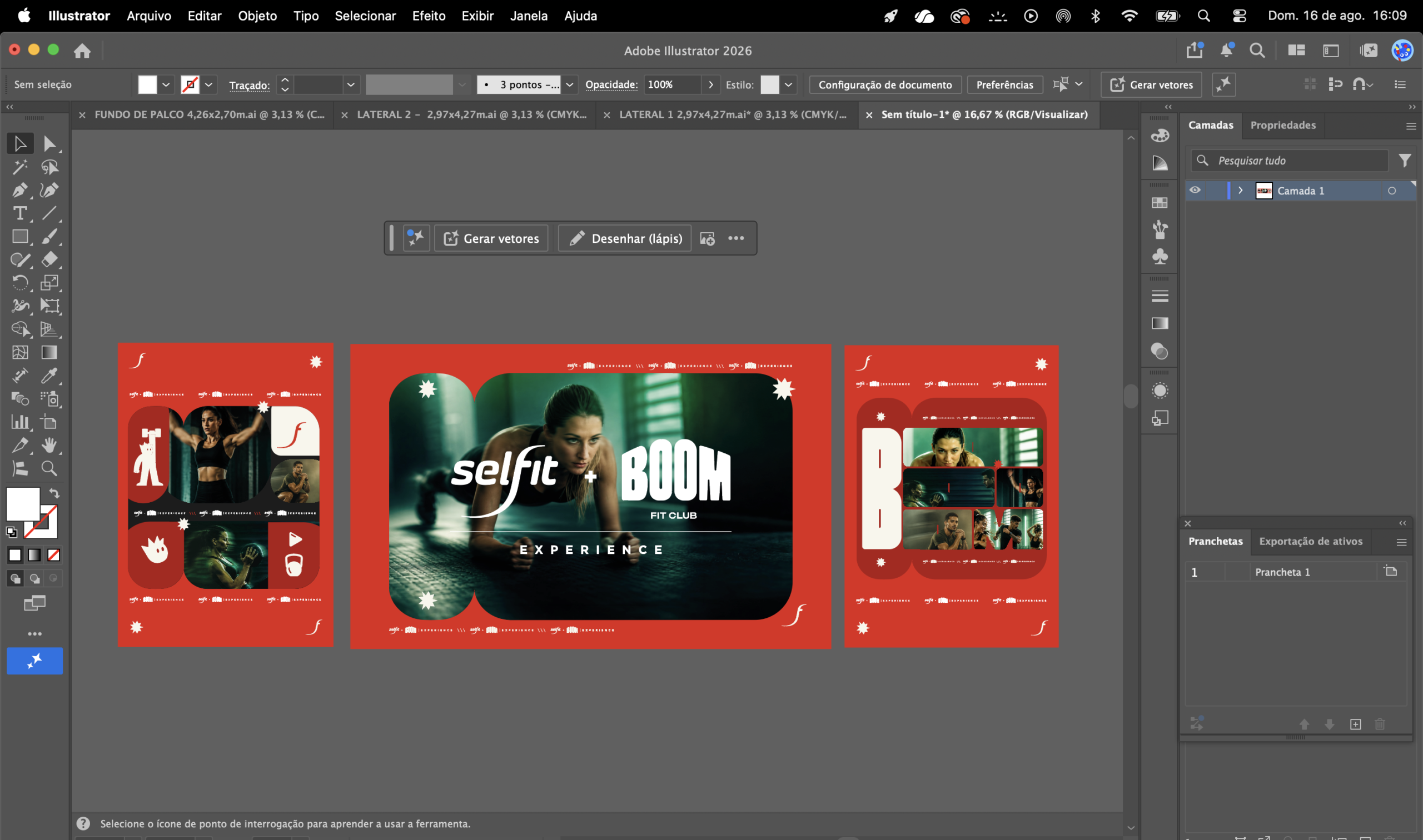Enable Draw Normal mode
Viewport: 1423px width, 840px height.
[16, 578]
